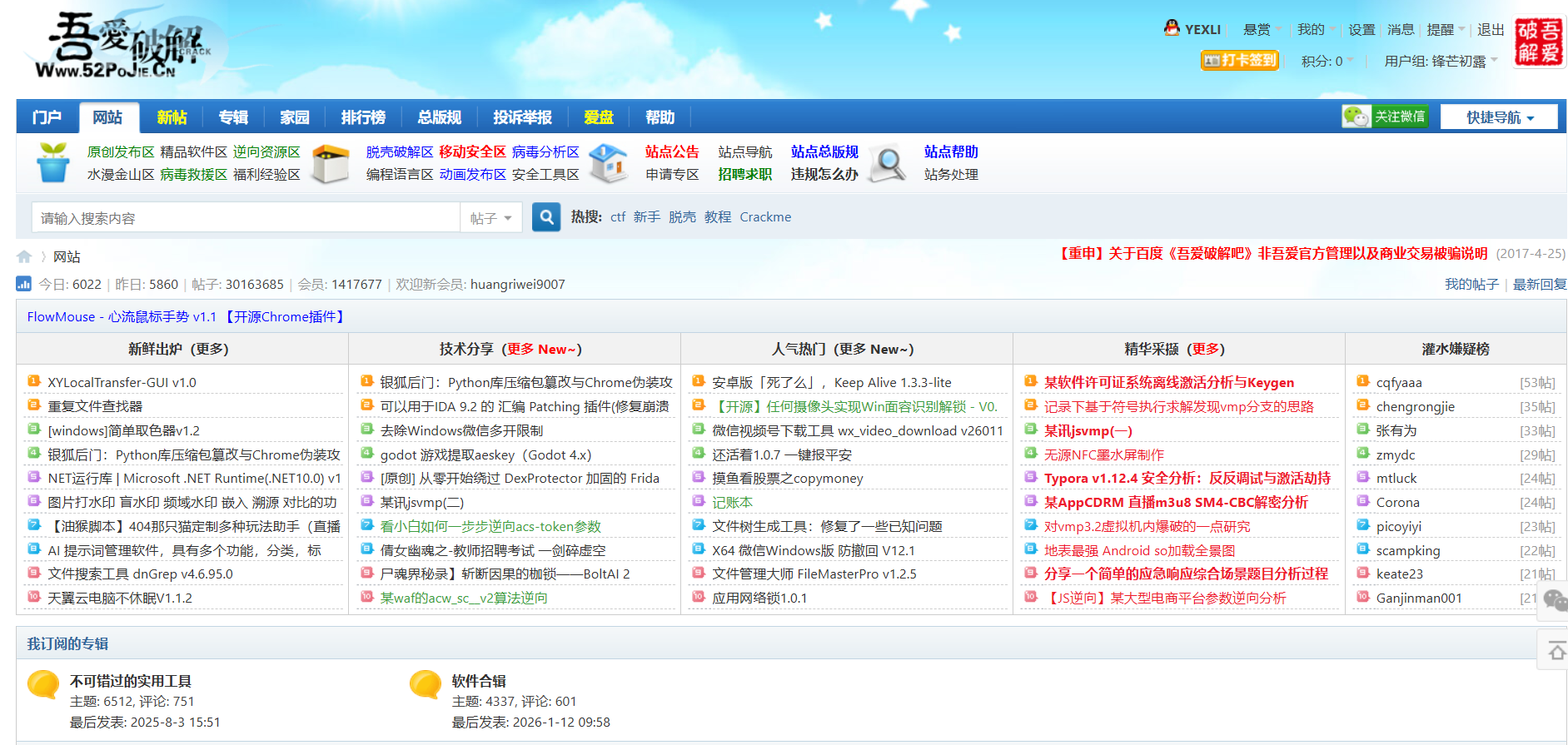Click the blue magnifier search button

[x=546, y=217]
